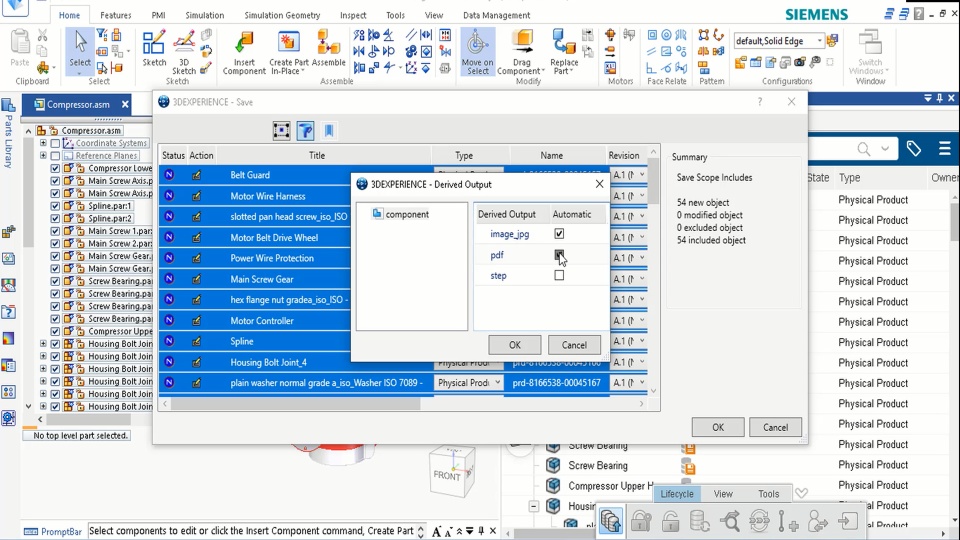Open the PMI ribbon tab

(159, 15)
